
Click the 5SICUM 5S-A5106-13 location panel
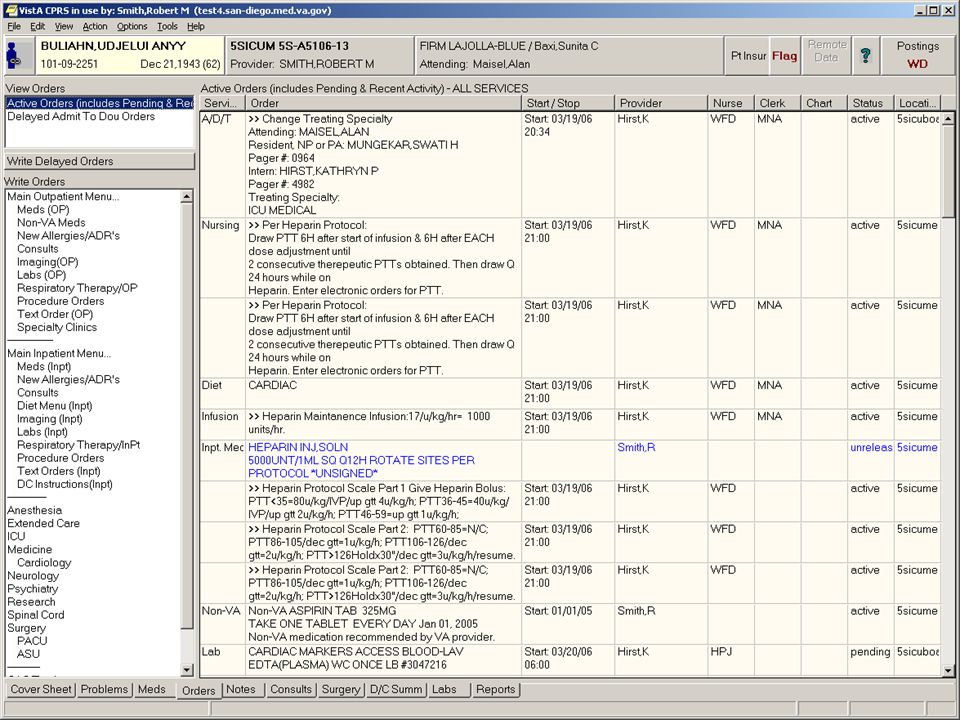point(319,55)
